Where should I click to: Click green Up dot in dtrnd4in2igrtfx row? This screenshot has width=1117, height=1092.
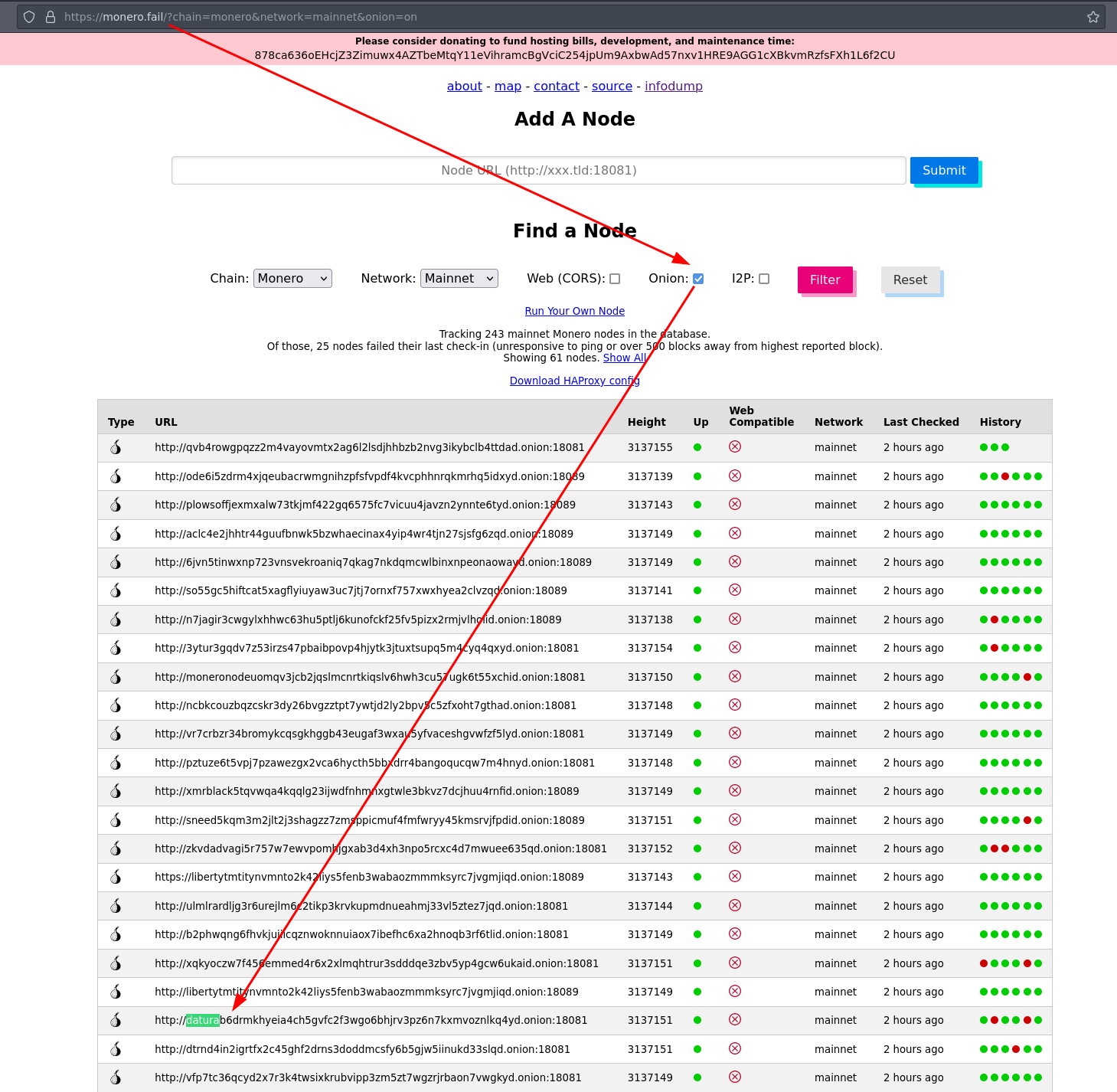697,1049
